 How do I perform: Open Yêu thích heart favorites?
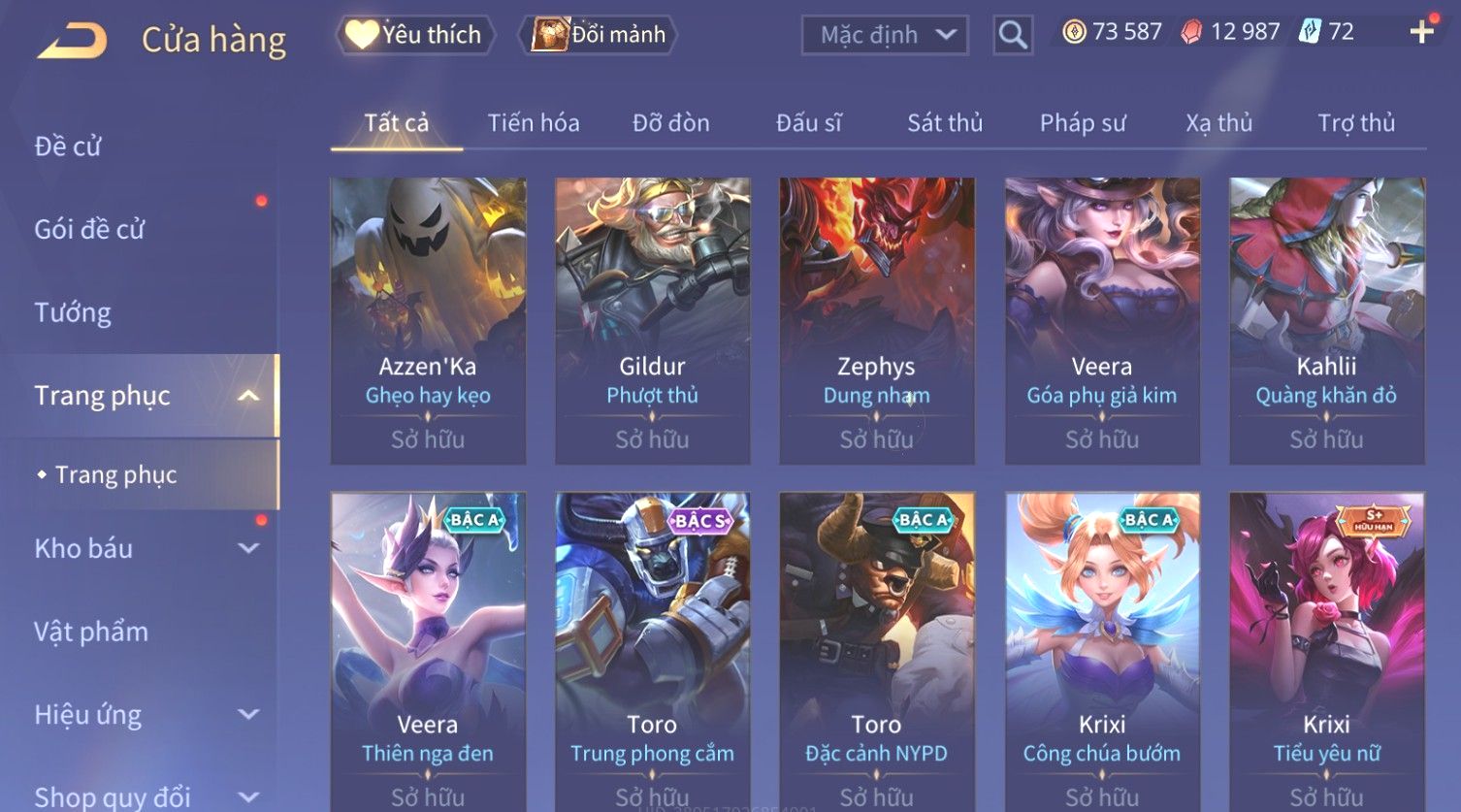414,35
